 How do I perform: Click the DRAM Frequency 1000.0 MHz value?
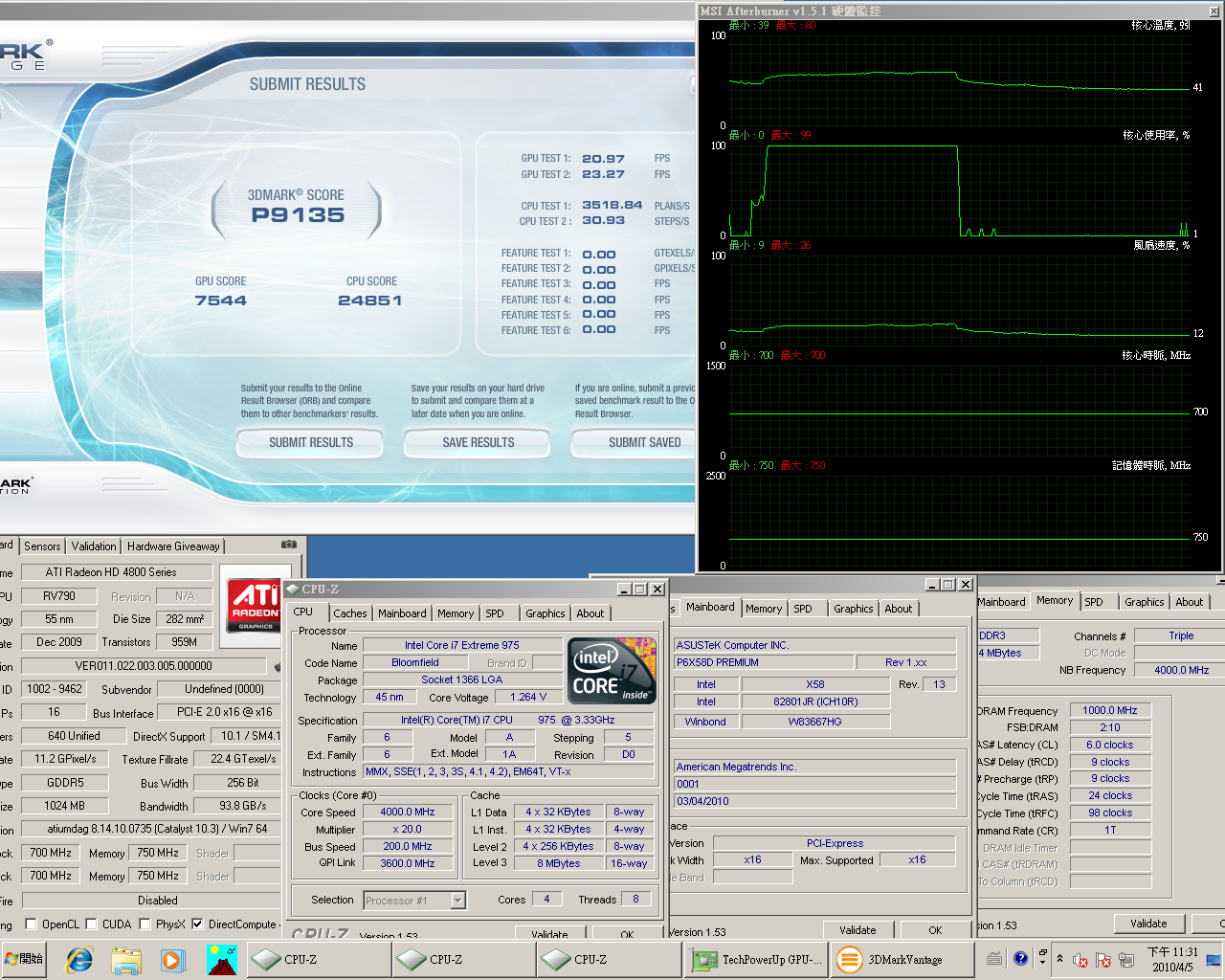coord(1110,710)
